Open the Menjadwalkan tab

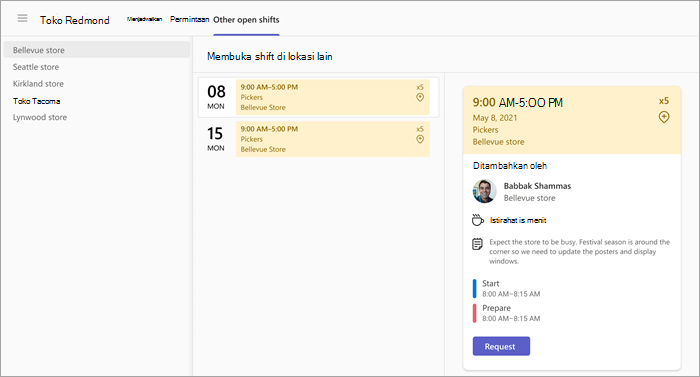tap(144, 19)
